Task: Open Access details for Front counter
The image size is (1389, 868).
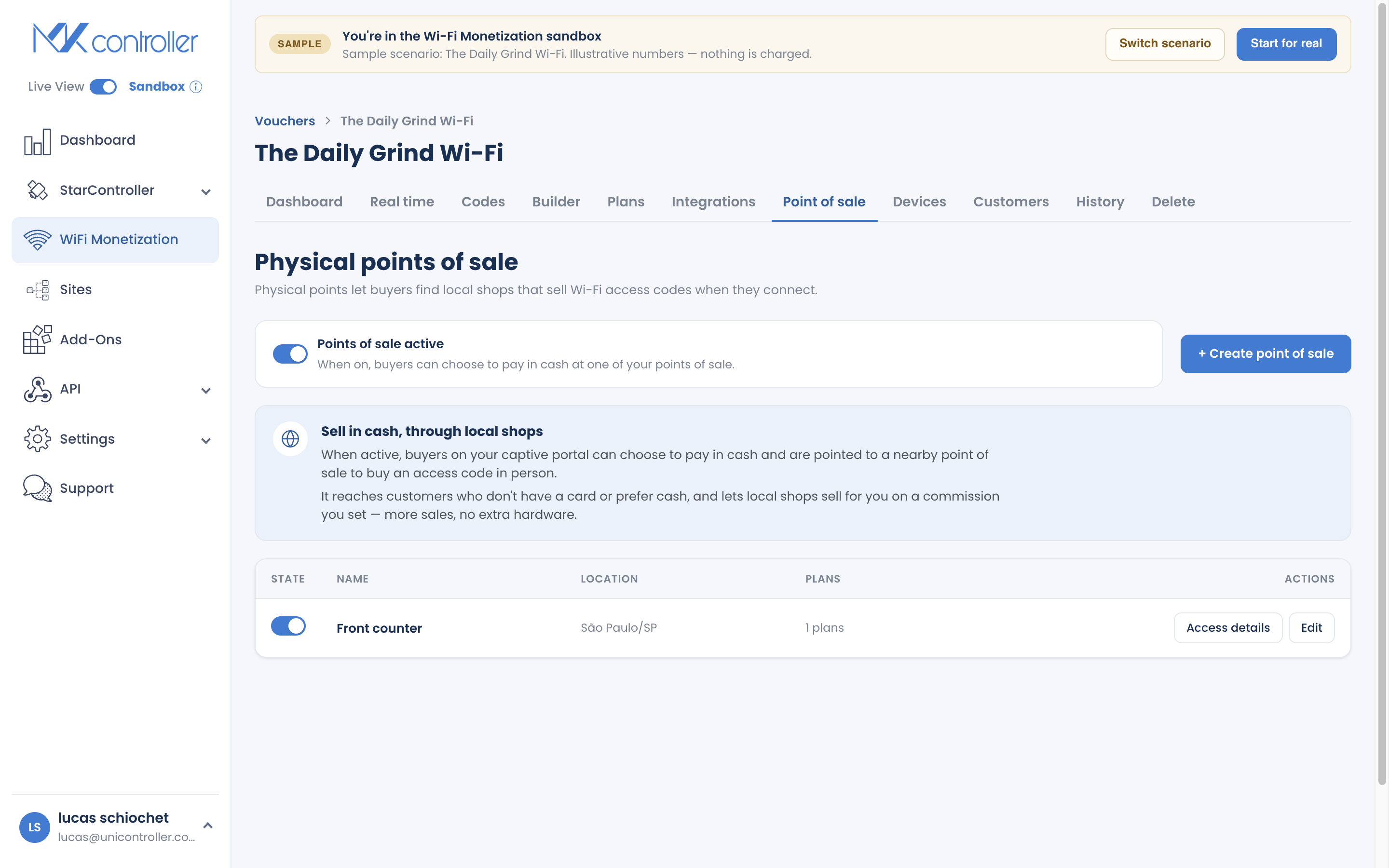Action: tap(1228, 627)
